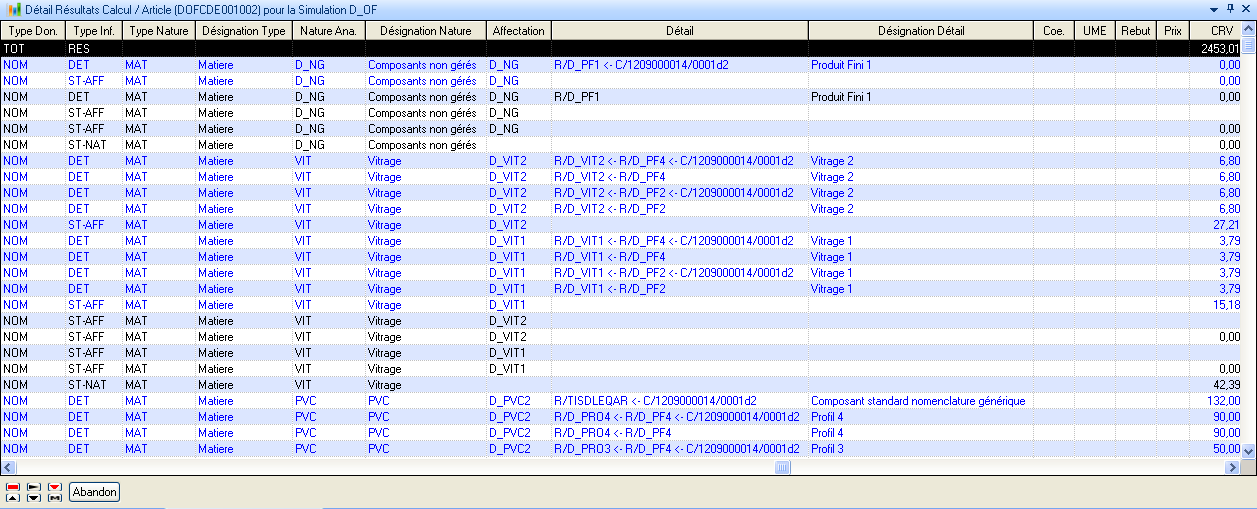Sort by the CRV column header
The width and height of the screenshot is (1257, 509).
click(x=1221, y=31)
